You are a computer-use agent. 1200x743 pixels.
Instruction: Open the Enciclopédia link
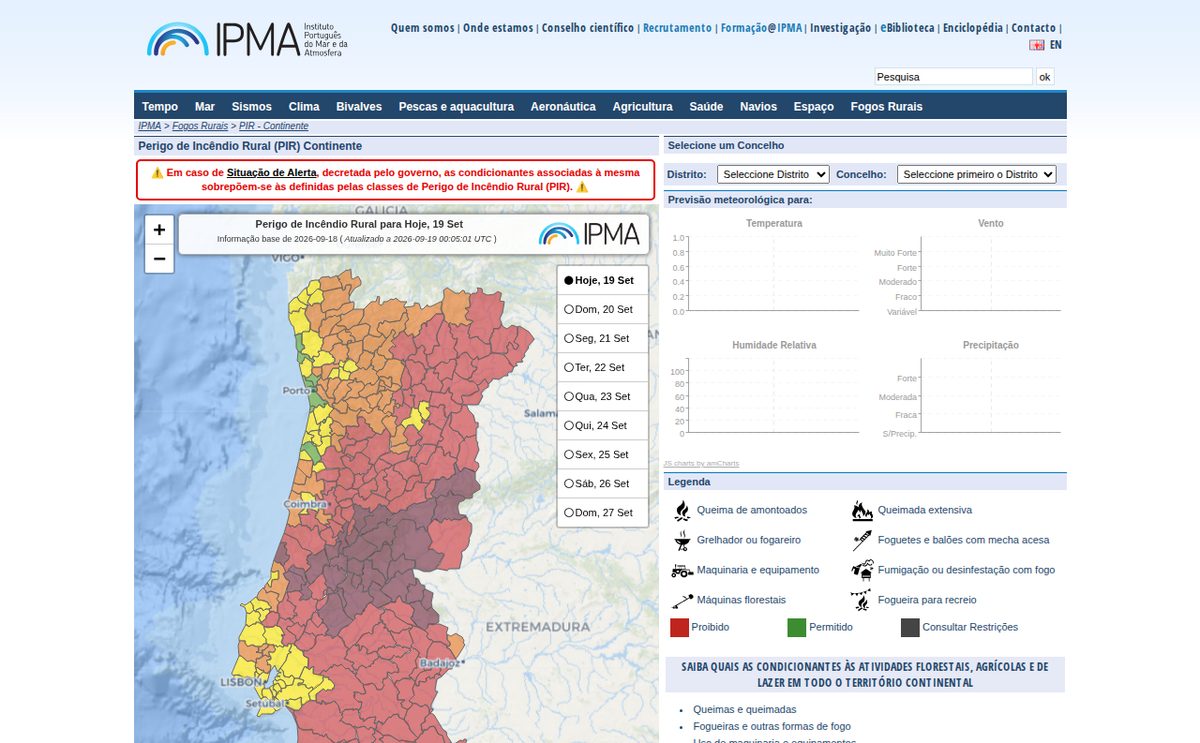[x=973, y=28]
